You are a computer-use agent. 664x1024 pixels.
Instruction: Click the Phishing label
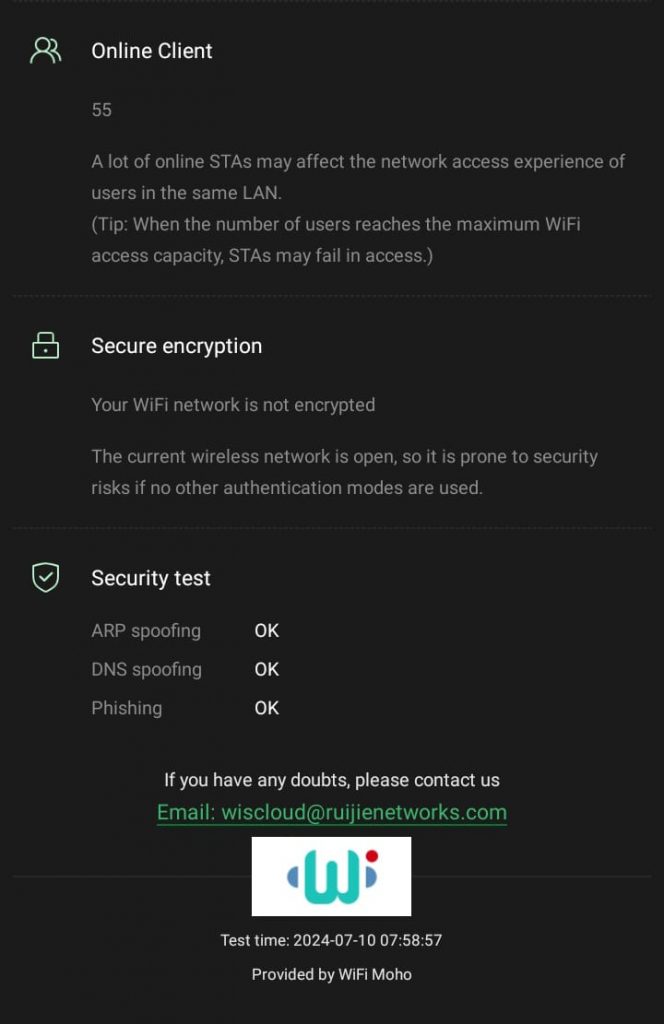pyautogui.click(x=127, y=708)
